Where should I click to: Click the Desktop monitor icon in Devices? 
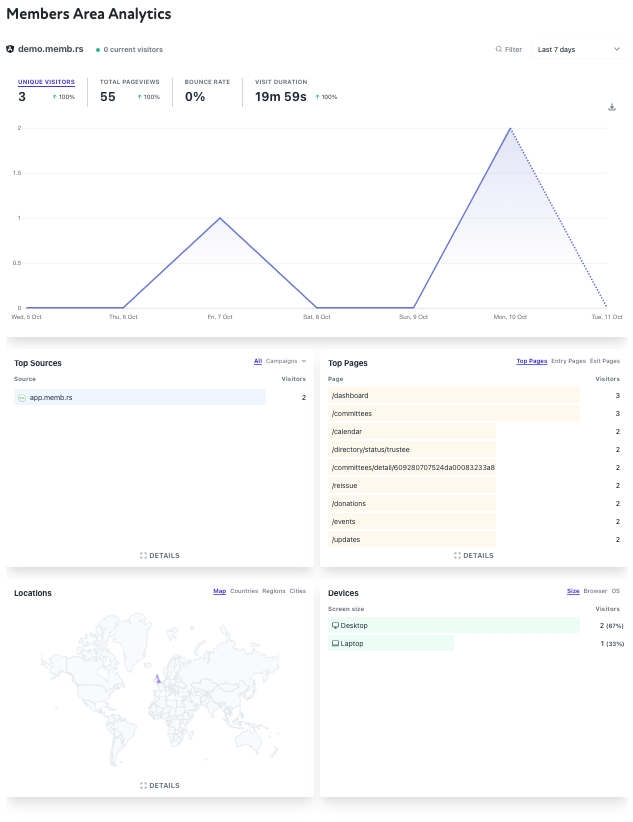[x=336, y=625]
